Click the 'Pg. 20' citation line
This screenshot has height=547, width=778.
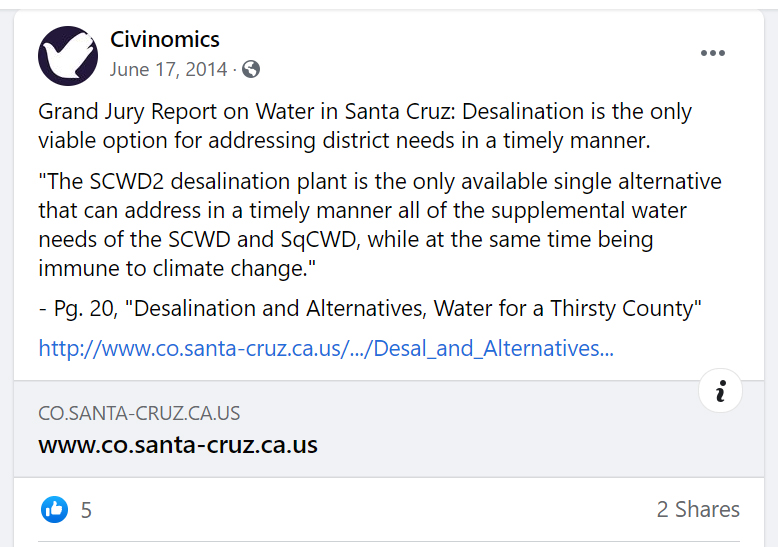click(370, 309)
